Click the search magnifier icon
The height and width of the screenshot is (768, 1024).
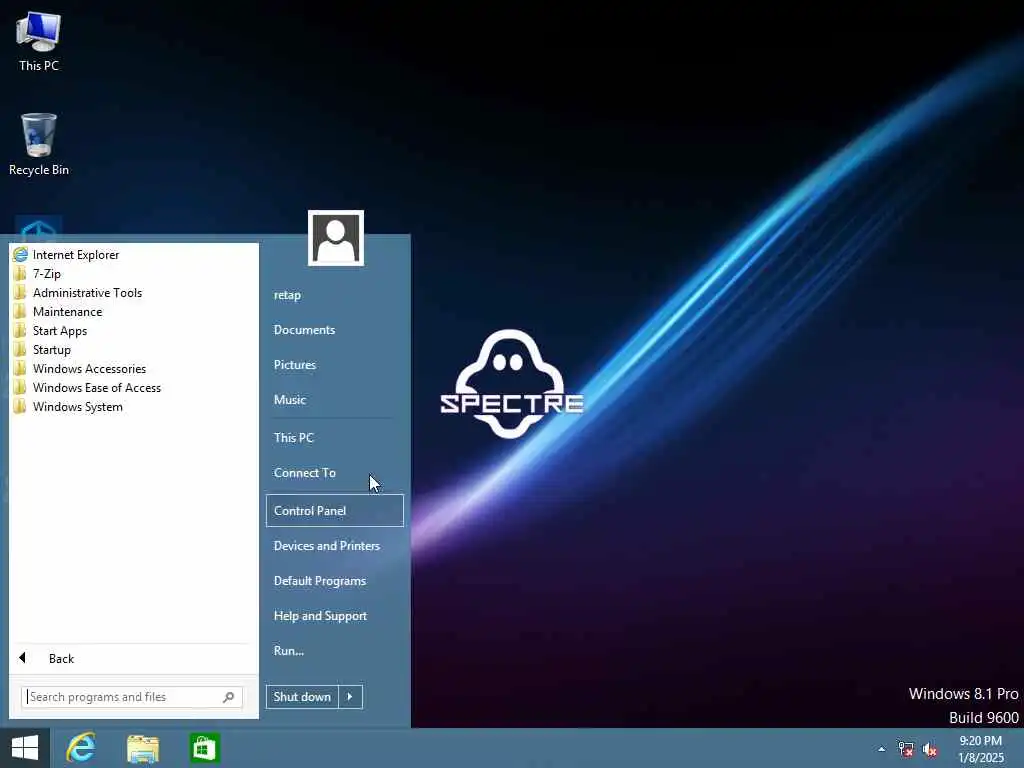click(229, 697)
